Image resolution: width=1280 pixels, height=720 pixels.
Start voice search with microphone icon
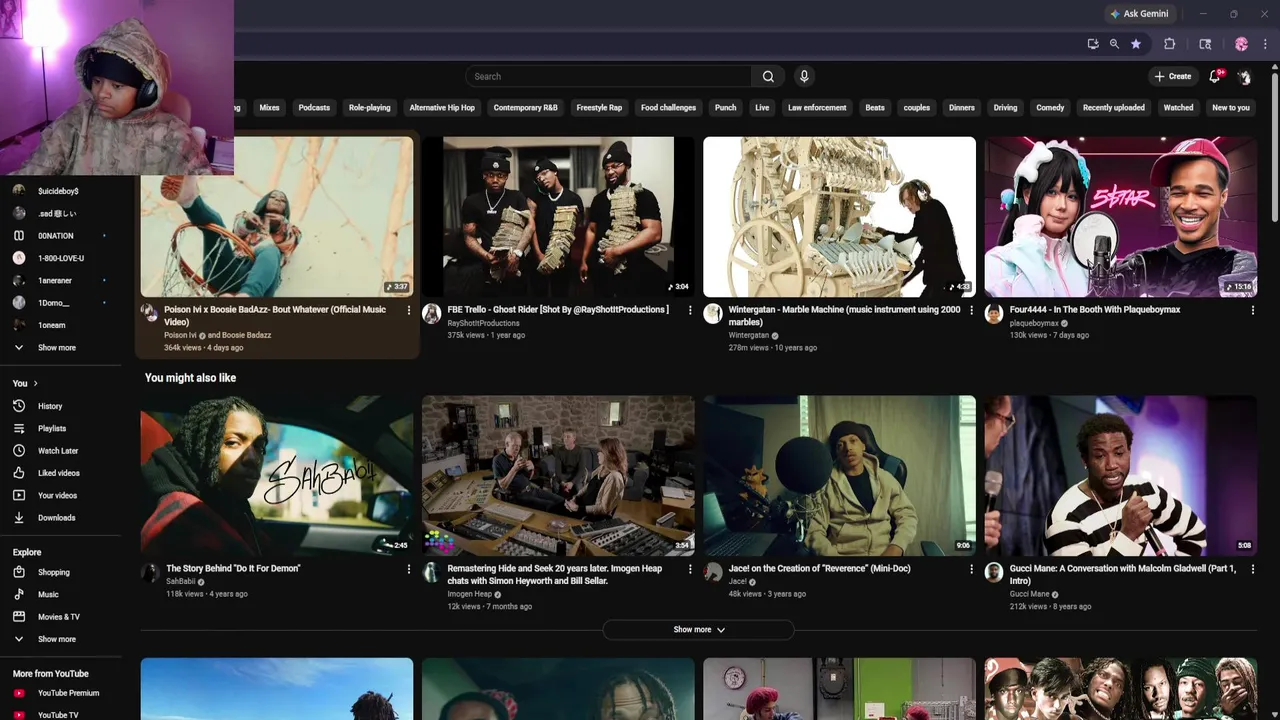[804, 76]
